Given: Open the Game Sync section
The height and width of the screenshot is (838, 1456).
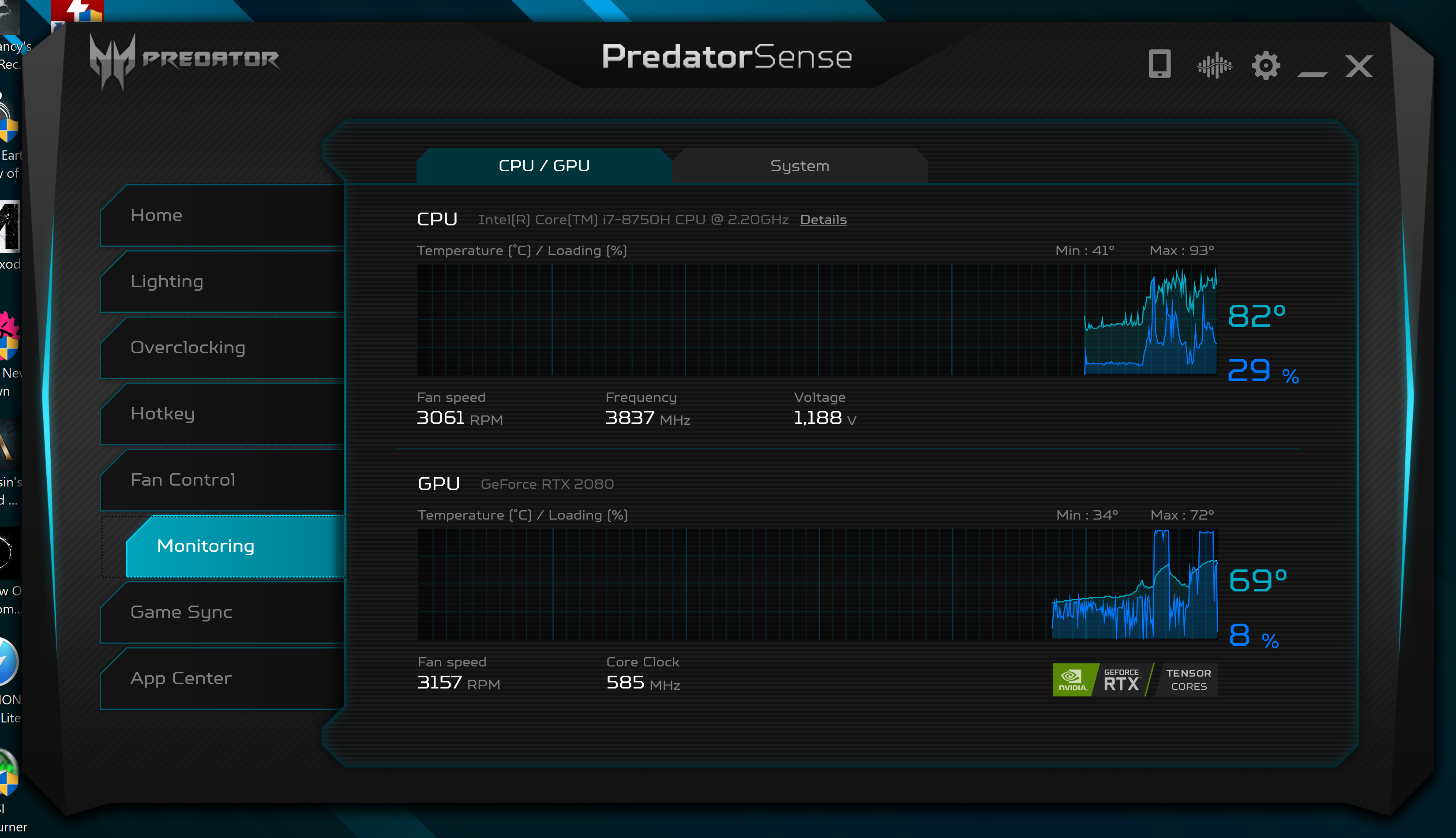Looking at the screenshot, I should click(222, 612).
